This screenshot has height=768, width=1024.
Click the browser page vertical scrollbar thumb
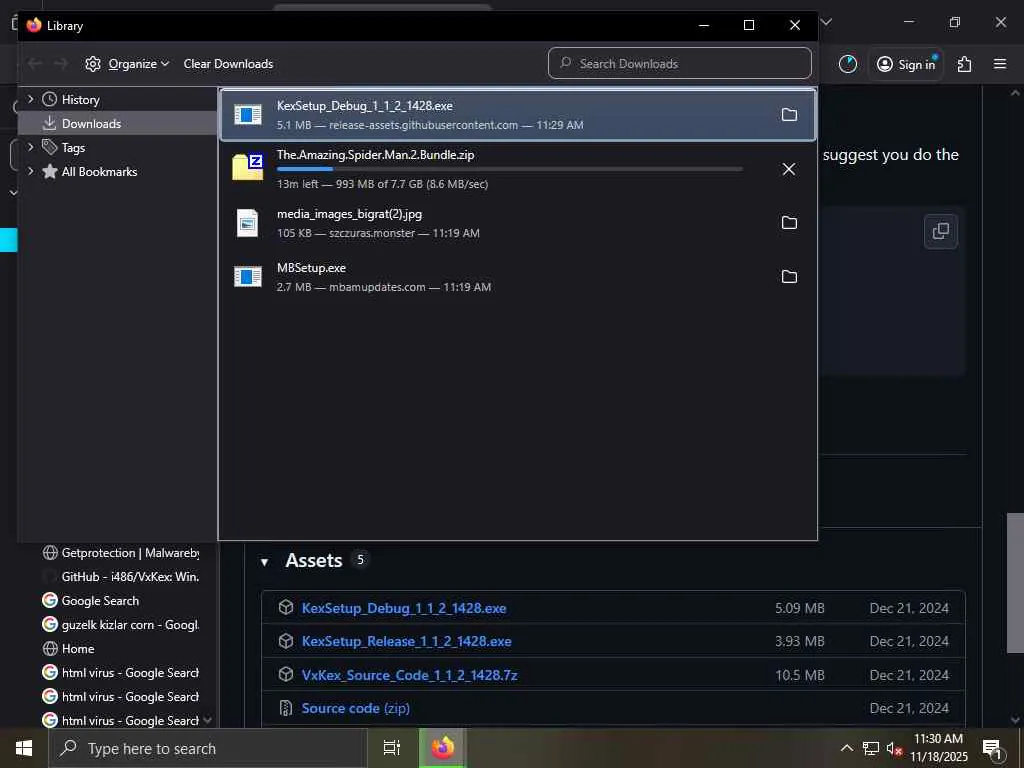tap(1015, 583)
